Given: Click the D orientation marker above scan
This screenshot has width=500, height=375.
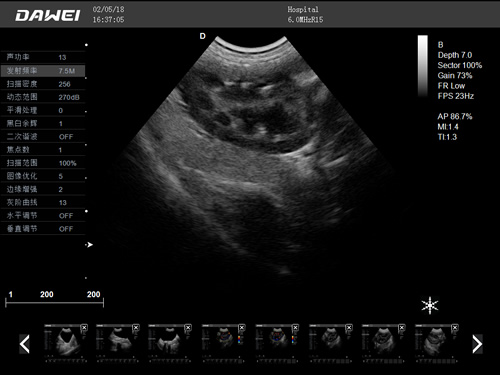Looking at the screenshot, I should point(202,36).
